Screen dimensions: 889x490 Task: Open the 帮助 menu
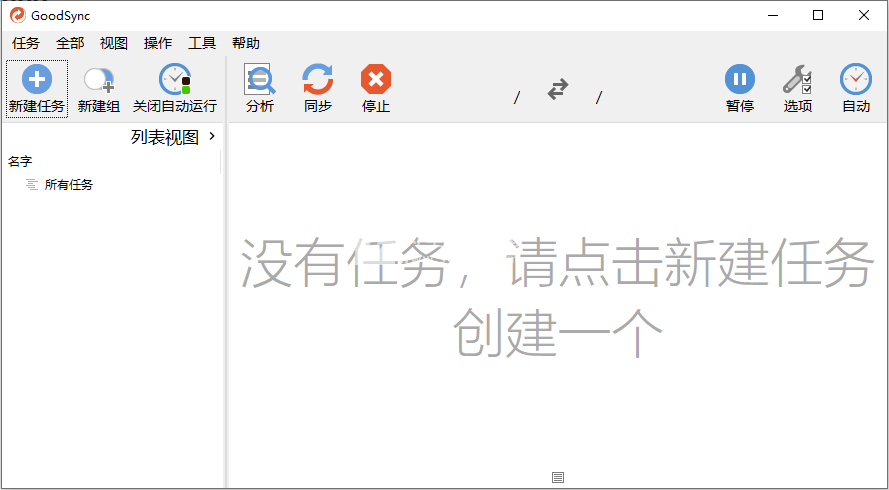245,43
